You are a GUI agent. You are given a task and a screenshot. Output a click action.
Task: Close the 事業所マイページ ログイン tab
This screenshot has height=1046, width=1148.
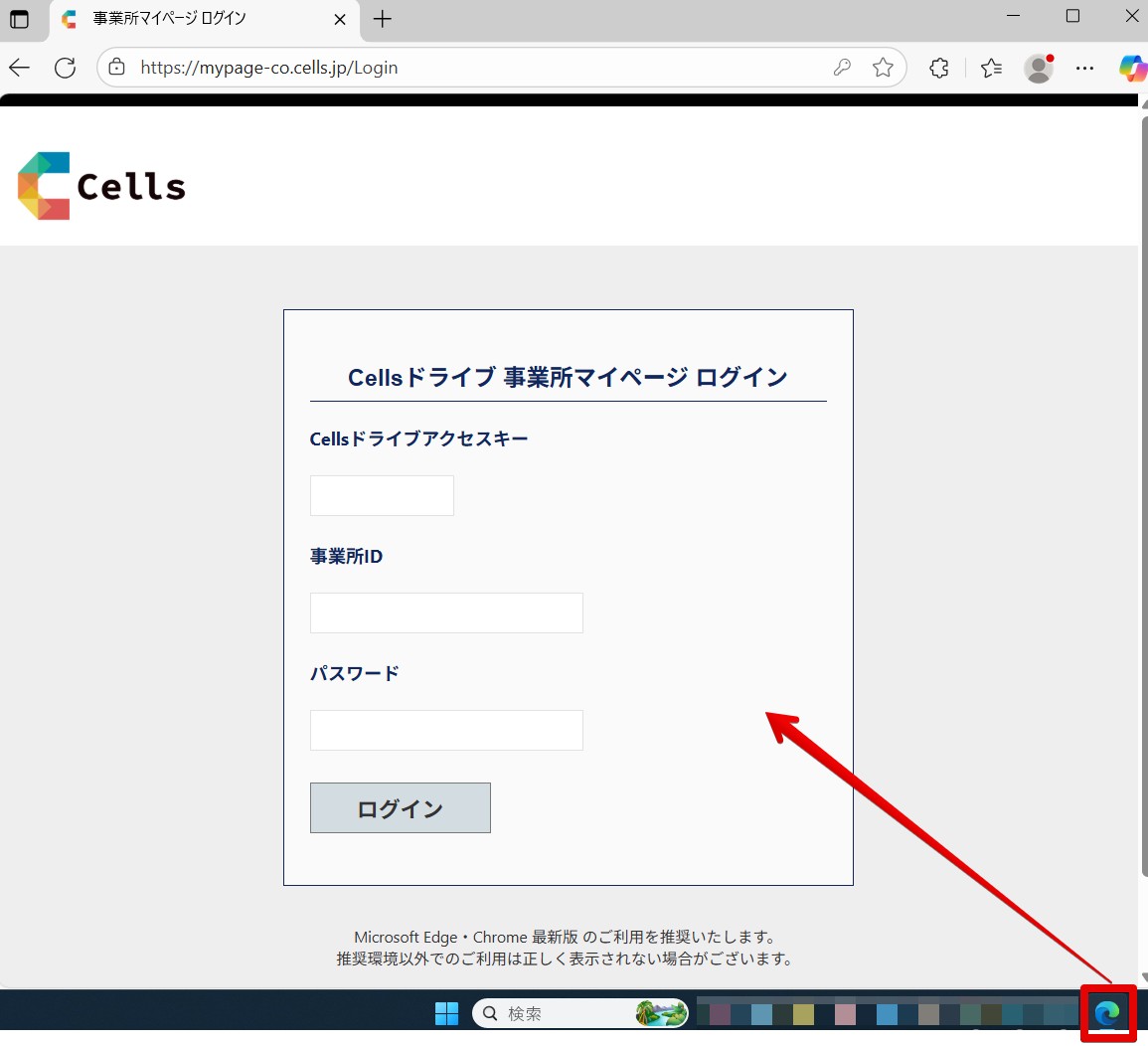click(x=340, y=20)
